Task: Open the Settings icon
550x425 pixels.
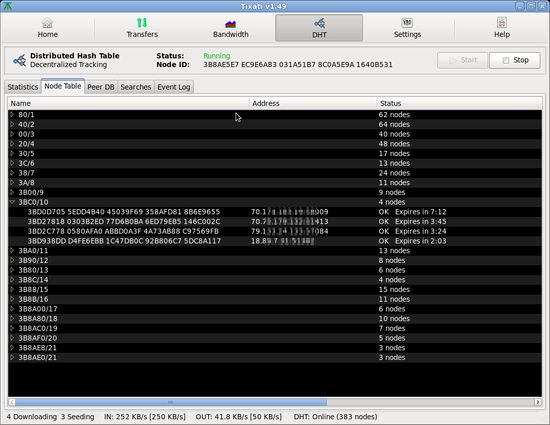Action: (407, 23)
